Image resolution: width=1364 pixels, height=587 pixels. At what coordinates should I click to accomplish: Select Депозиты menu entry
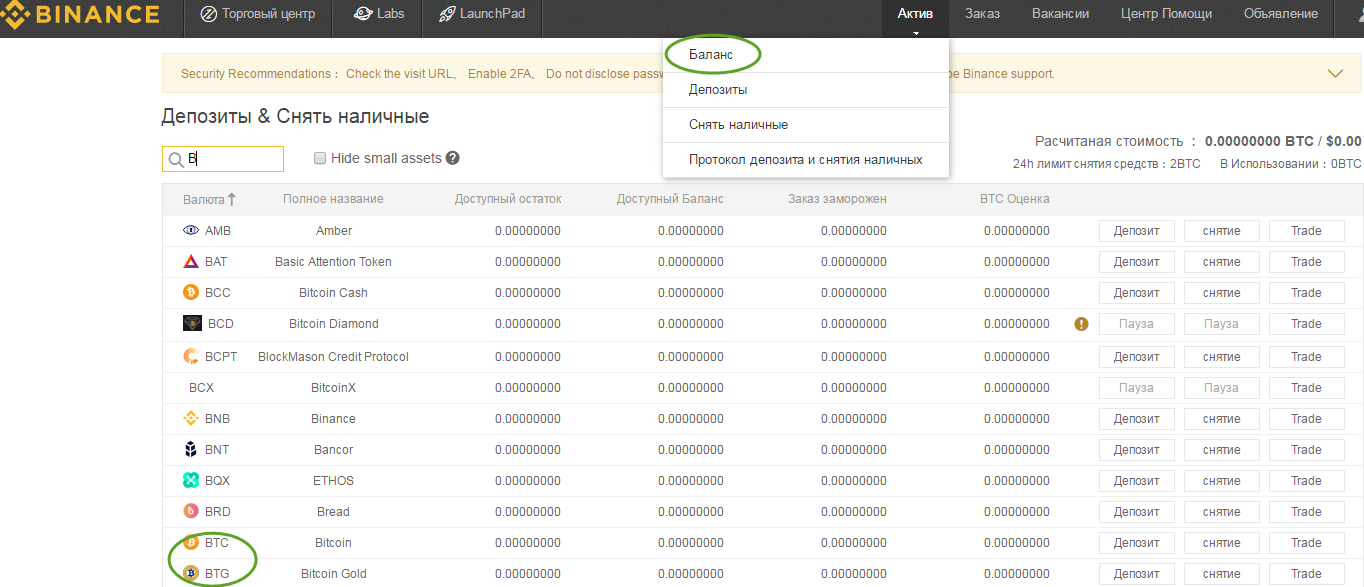point(718,90)
